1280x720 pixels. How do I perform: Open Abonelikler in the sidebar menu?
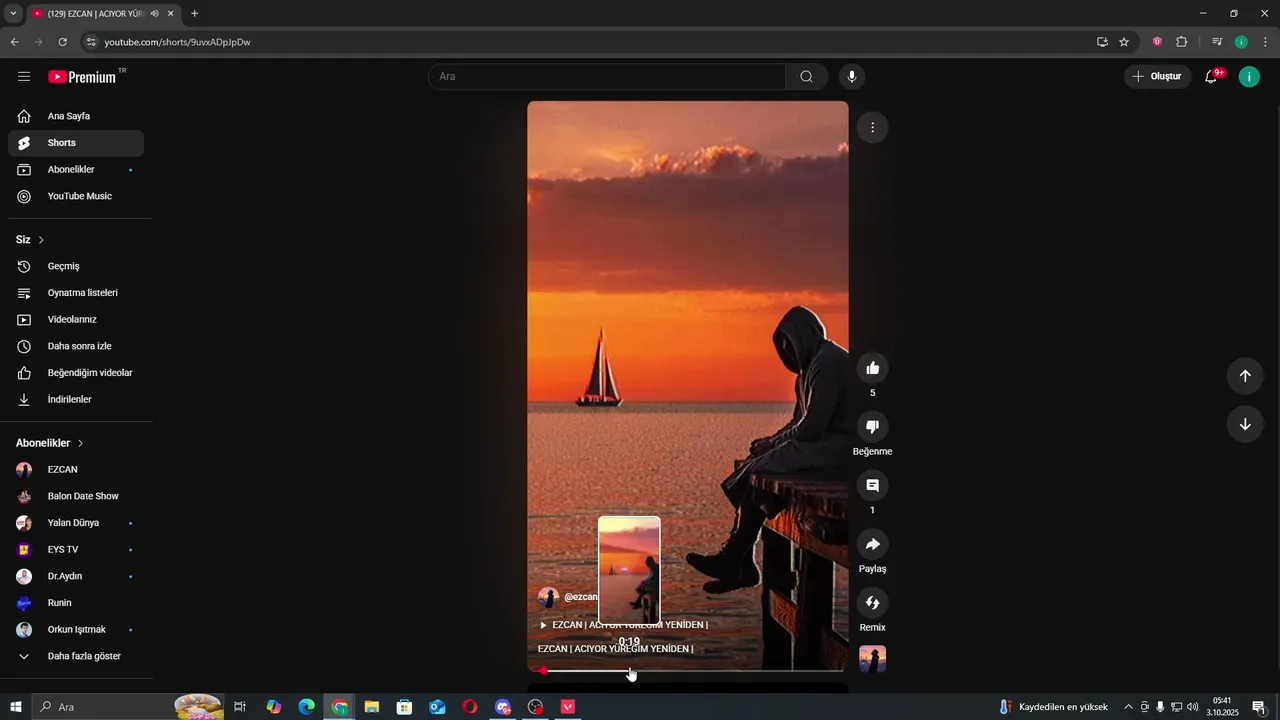76,170
